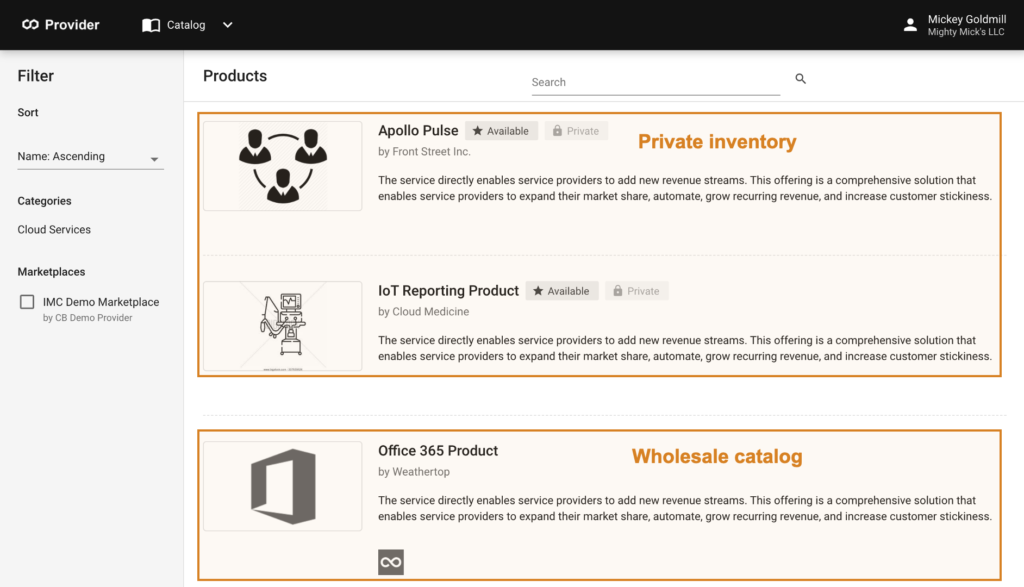Click the search magnifier icon
This screenshot has width=1024, height=587.
(800, 79)
